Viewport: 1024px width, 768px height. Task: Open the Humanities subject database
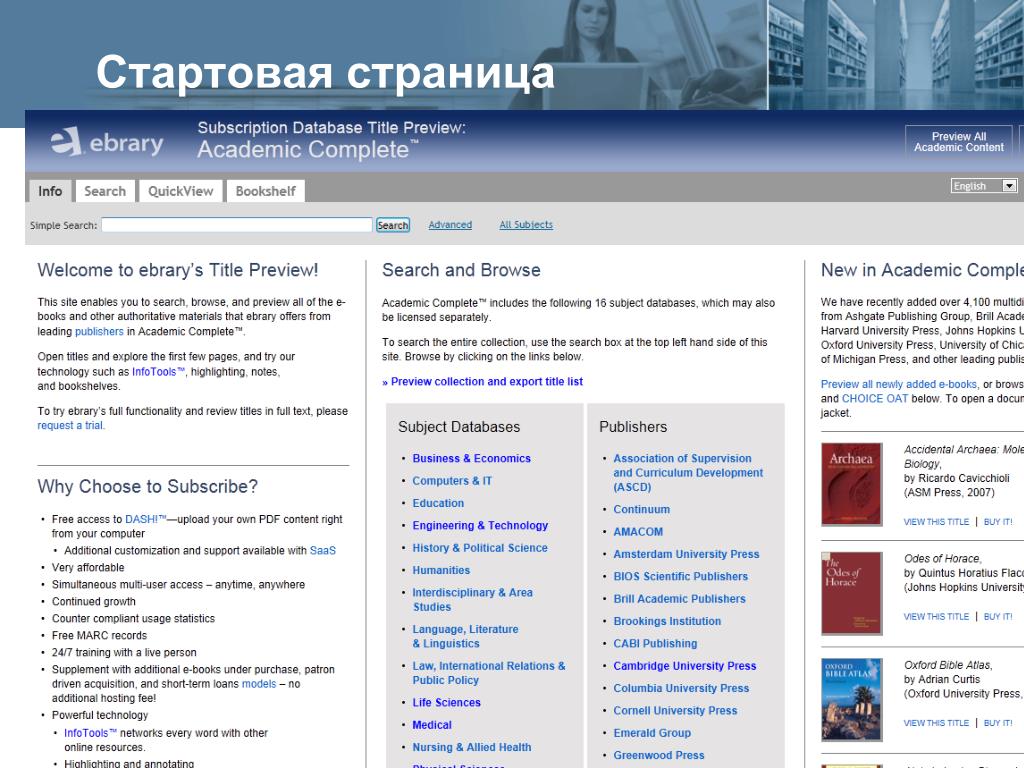tap(441, 570)
